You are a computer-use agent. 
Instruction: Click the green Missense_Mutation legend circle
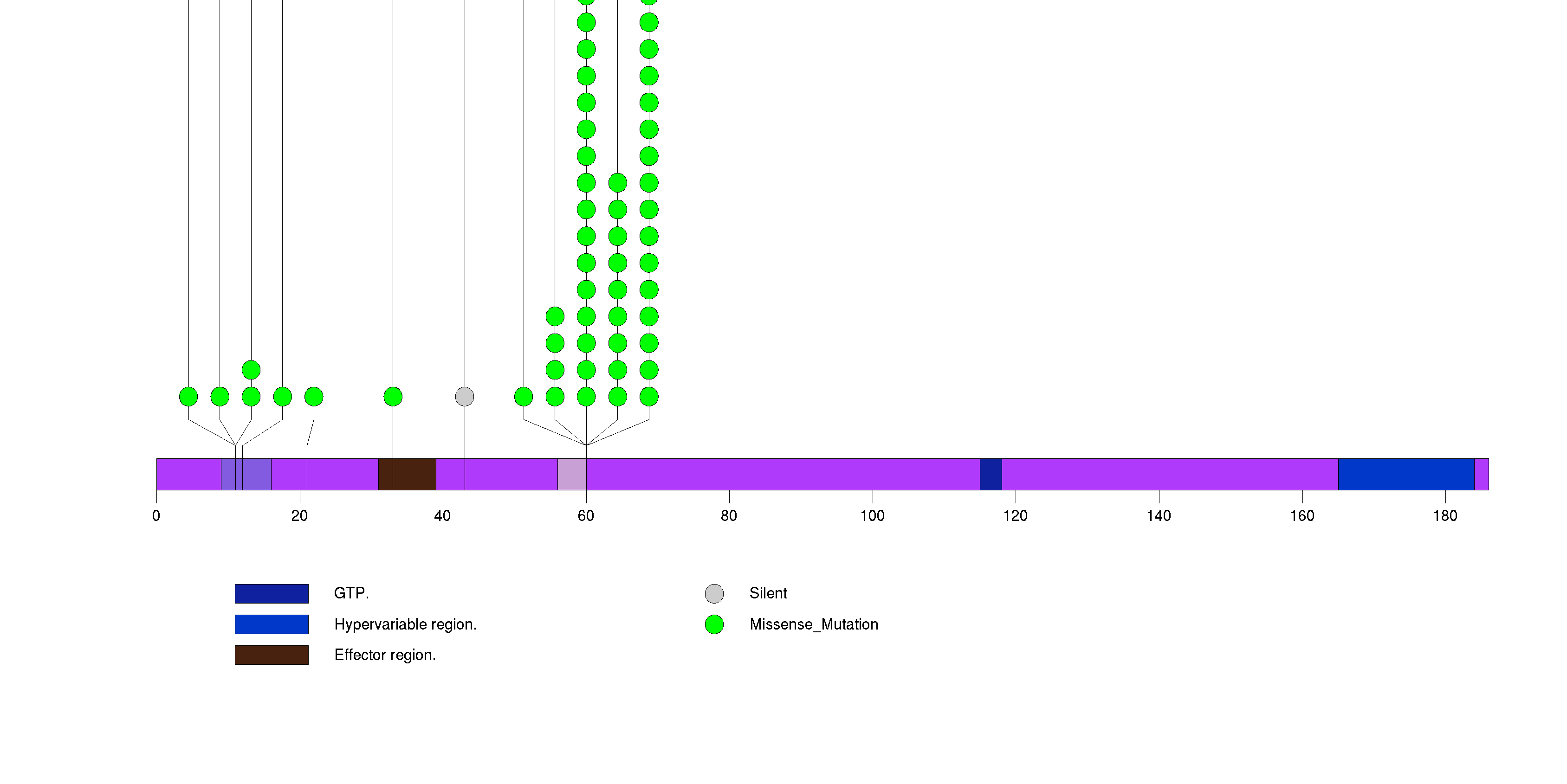point(714,624)
